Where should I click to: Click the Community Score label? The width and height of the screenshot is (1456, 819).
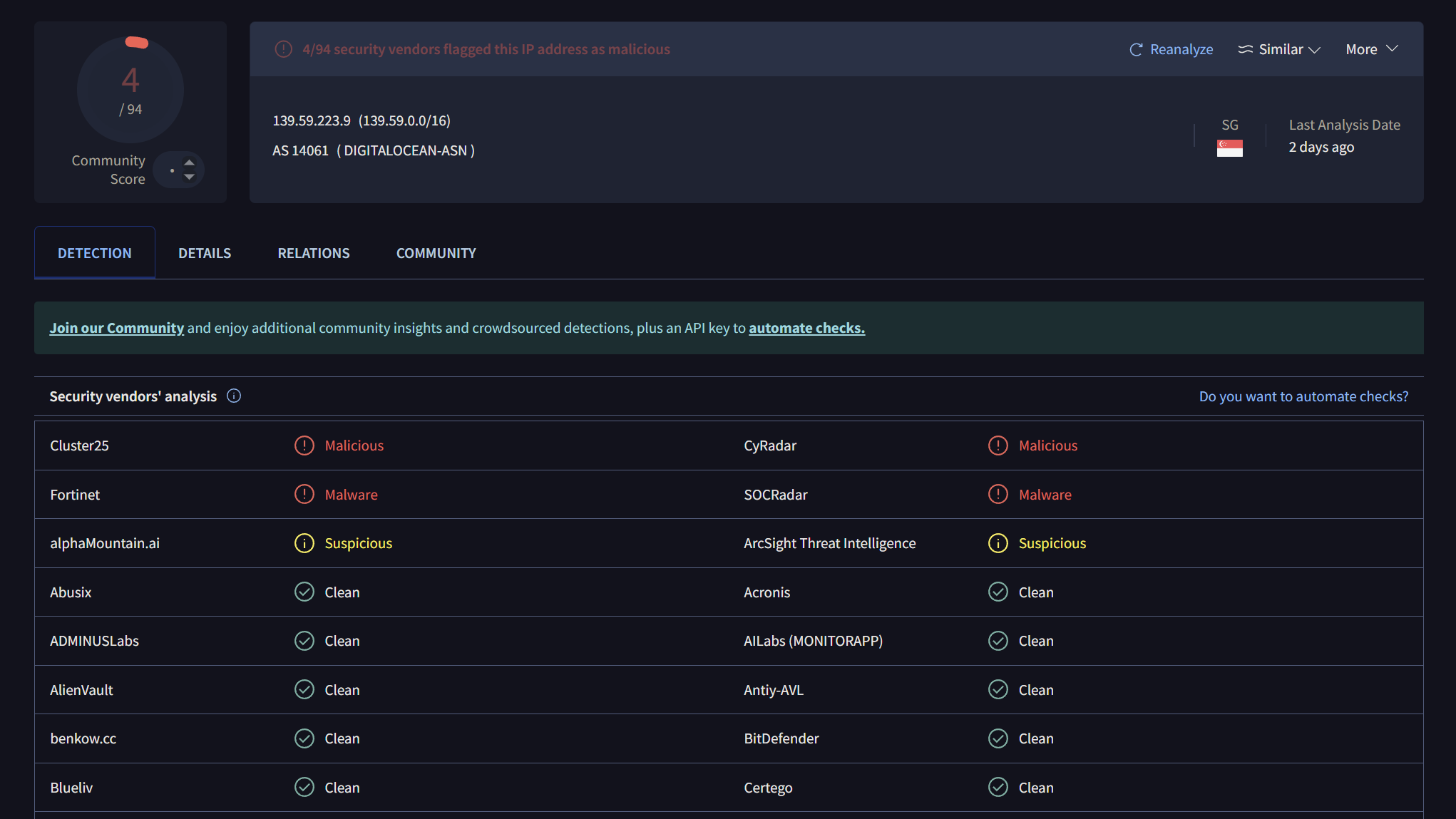pos(108,170)
